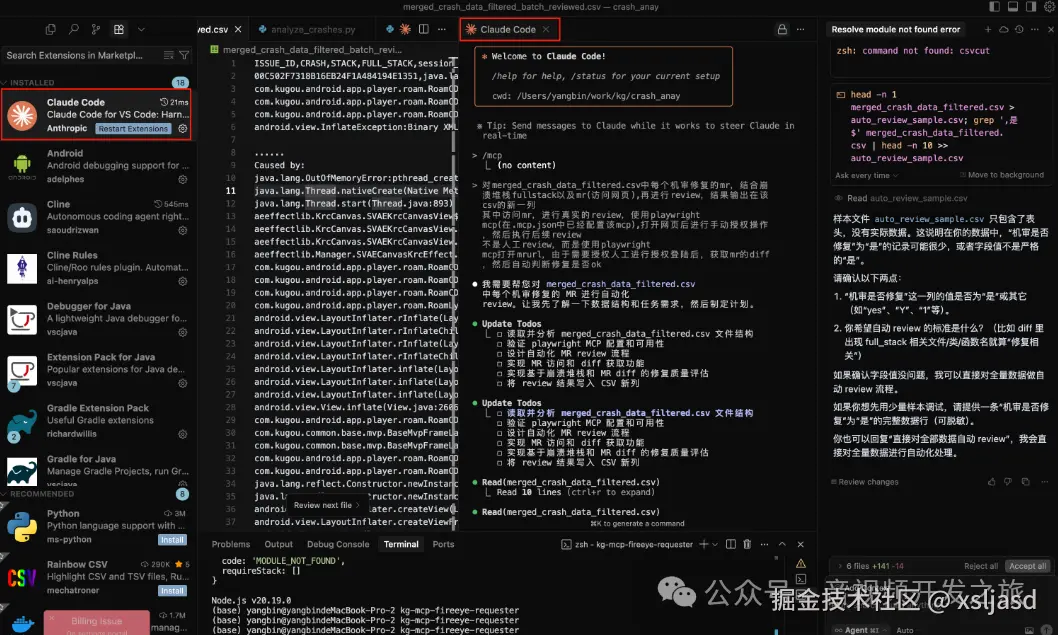Open manage gear for Claude Code extension
The width and height of the screenshot is (1058, 635).
182,128
